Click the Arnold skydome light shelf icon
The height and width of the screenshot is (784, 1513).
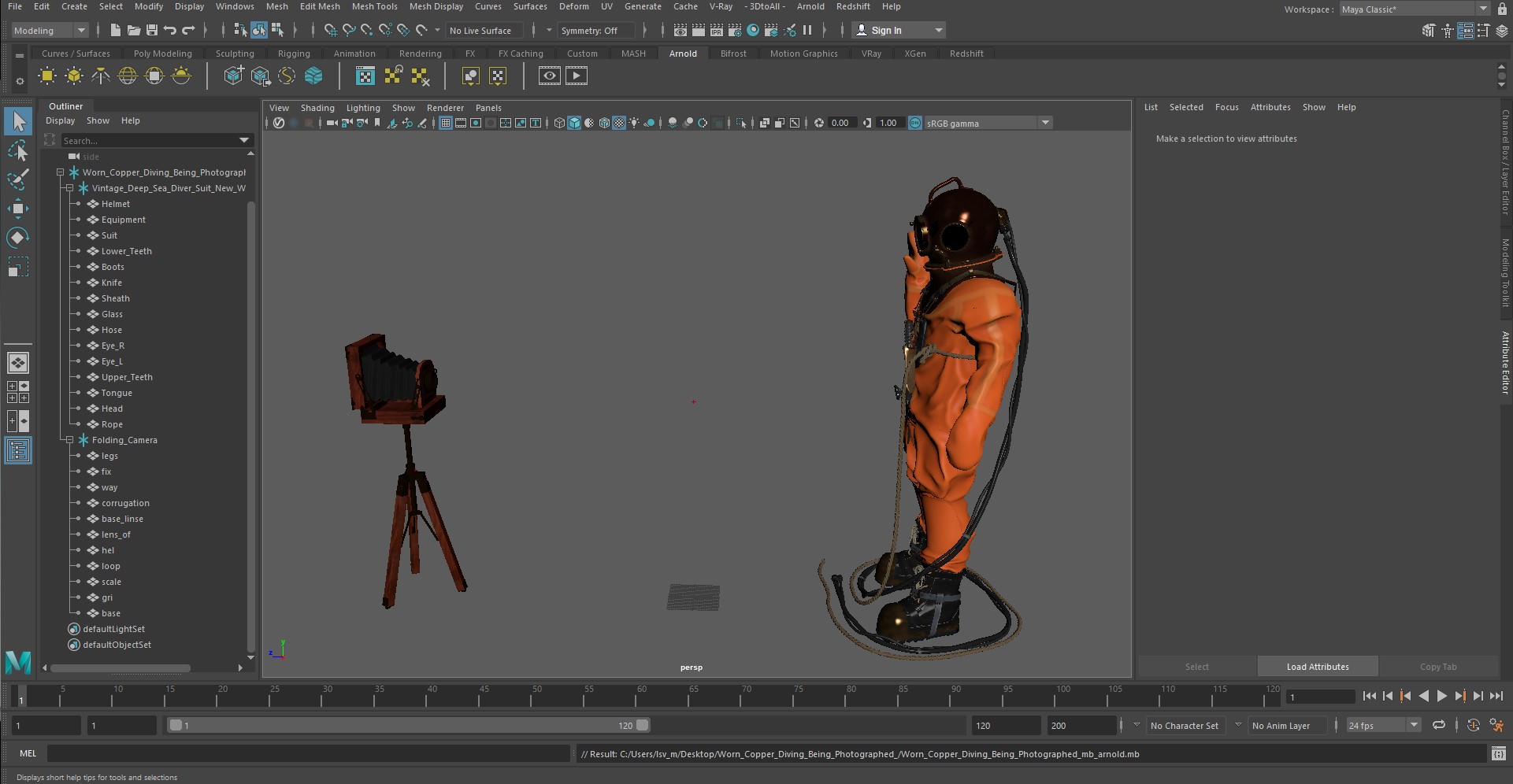click(128, 76)
